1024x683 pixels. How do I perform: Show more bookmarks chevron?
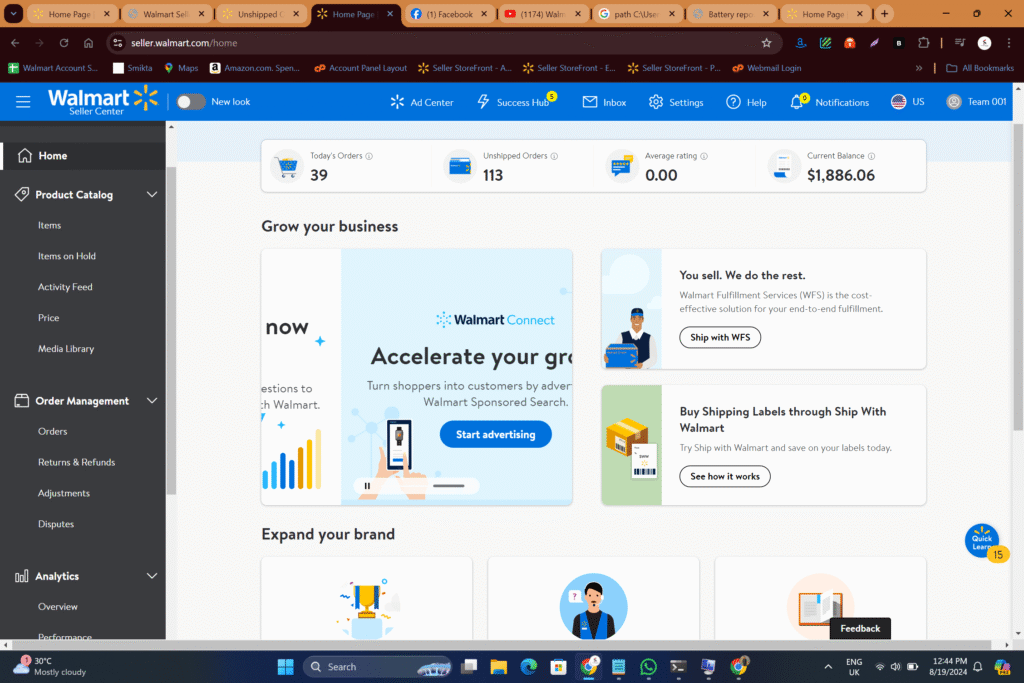(918, 68)
